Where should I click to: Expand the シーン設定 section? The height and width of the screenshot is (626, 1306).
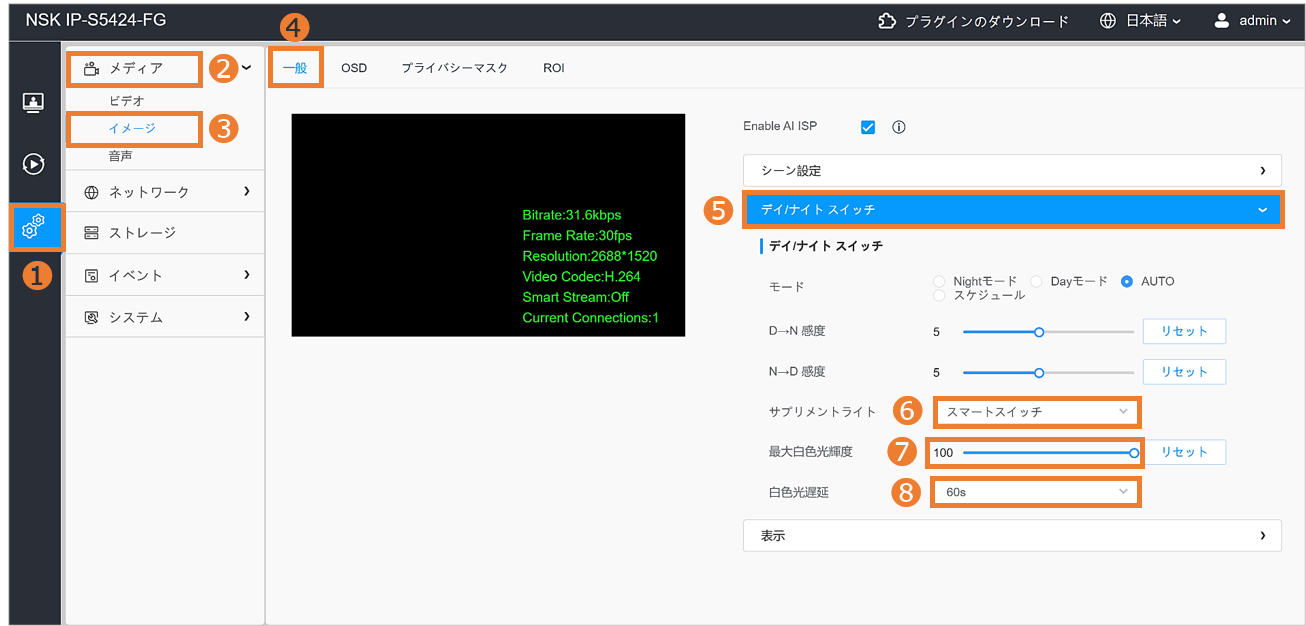[x=1011, y=171]
